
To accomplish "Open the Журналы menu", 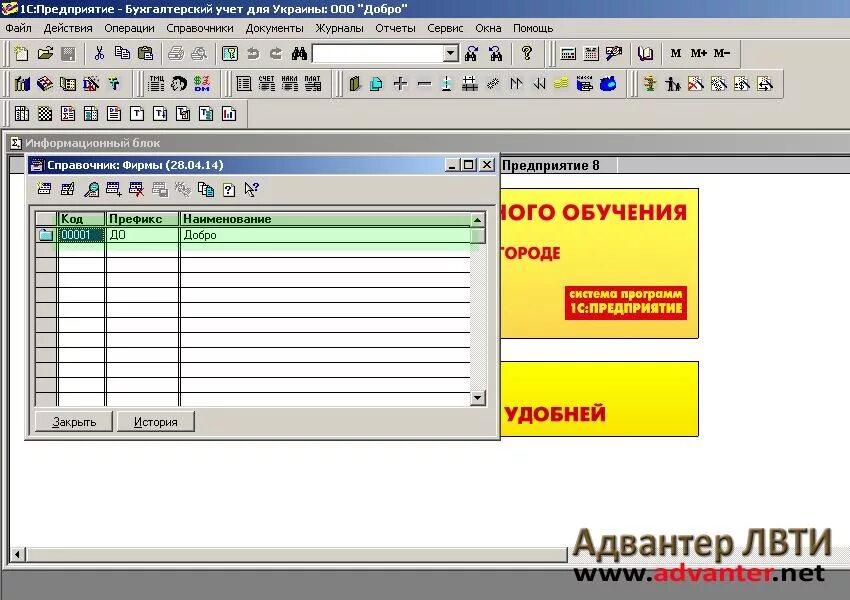I will pos(339,28).
